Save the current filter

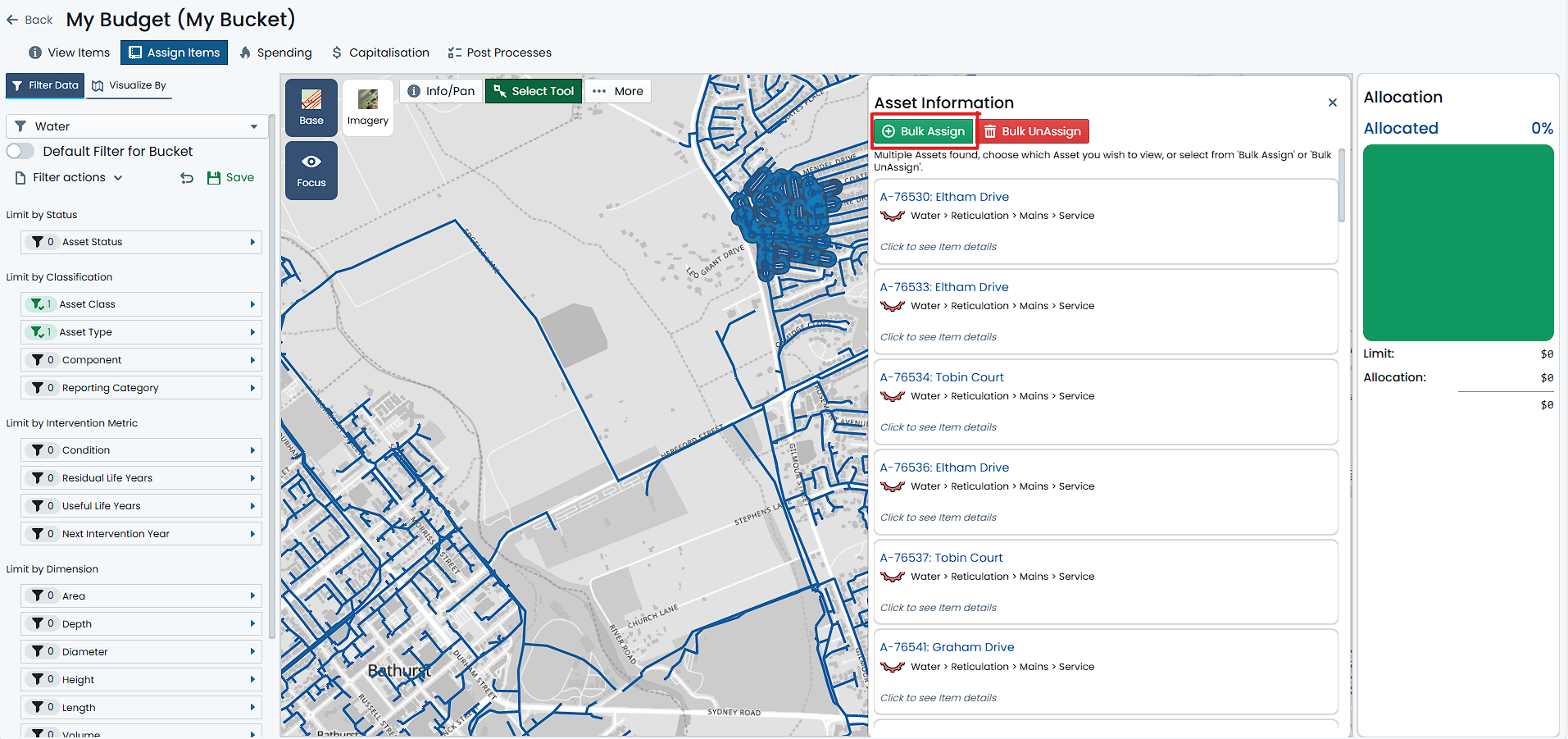point(230,177)
